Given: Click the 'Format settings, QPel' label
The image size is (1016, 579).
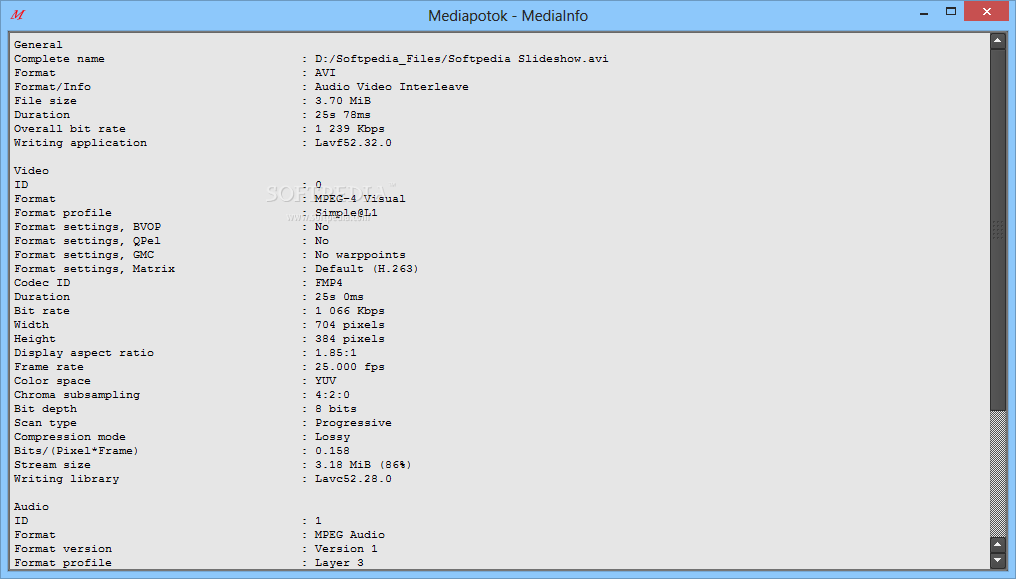Looking at the screenshot, I should pyautogui.click(x=87, y=241).
